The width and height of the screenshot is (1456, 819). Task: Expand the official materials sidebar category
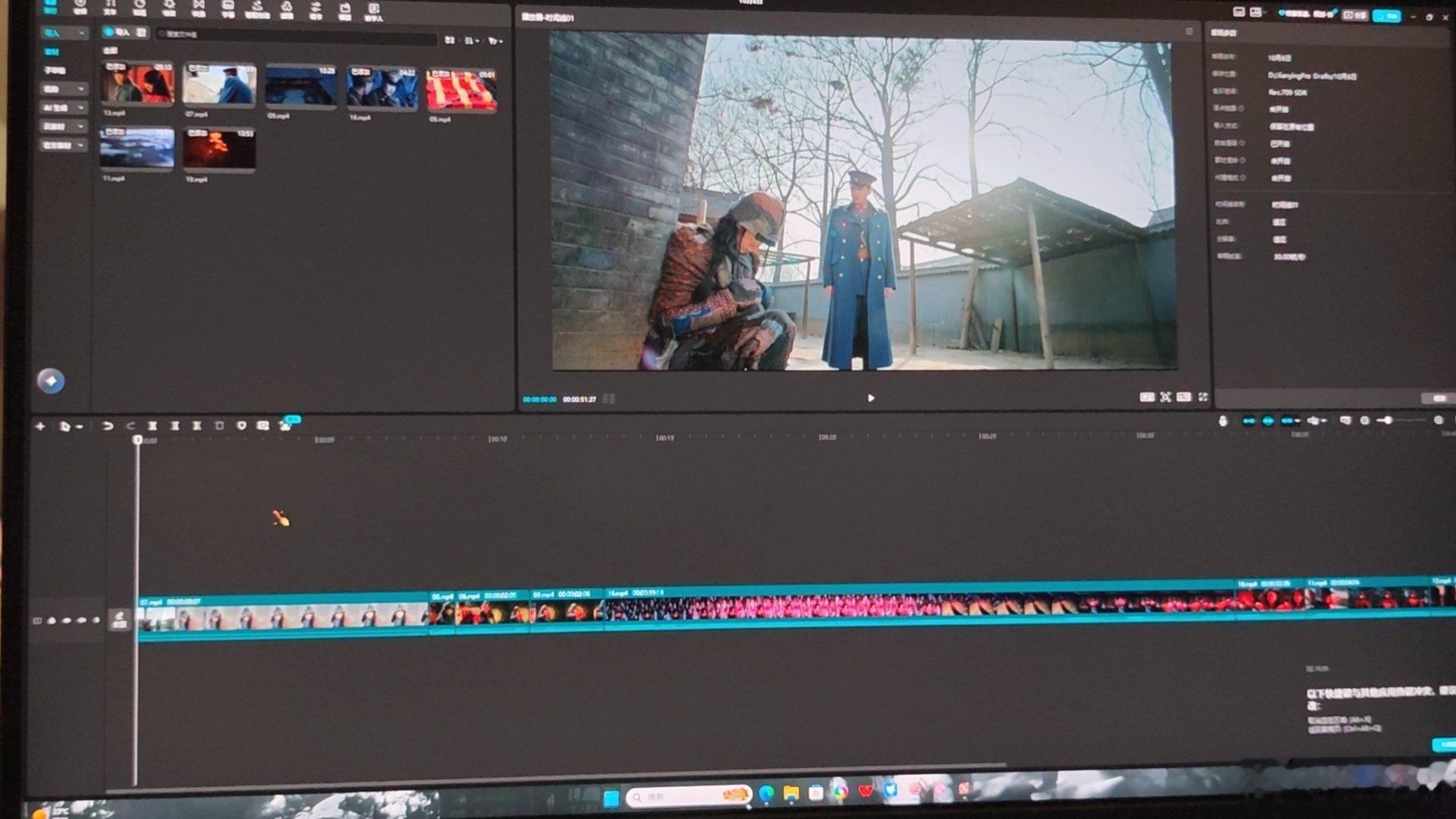[64, 145]
